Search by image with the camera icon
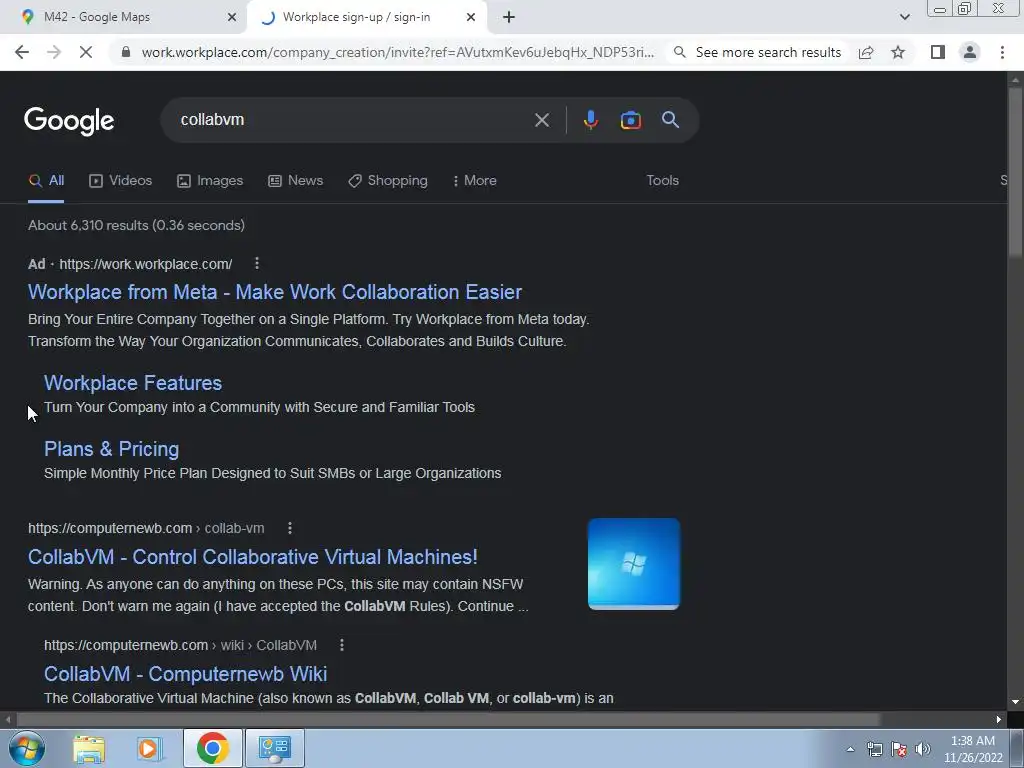 coord(630,120)
